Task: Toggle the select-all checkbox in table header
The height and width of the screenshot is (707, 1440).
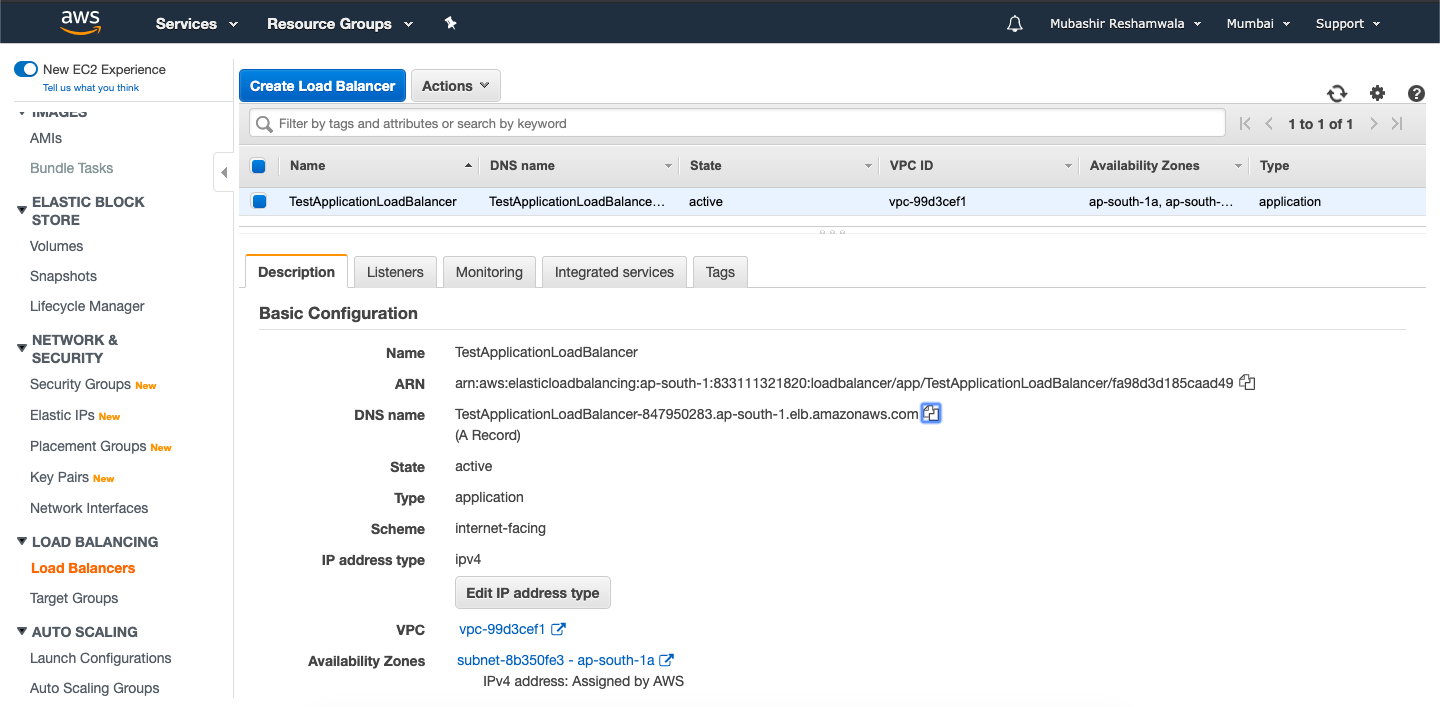Action: pos(258,166)
